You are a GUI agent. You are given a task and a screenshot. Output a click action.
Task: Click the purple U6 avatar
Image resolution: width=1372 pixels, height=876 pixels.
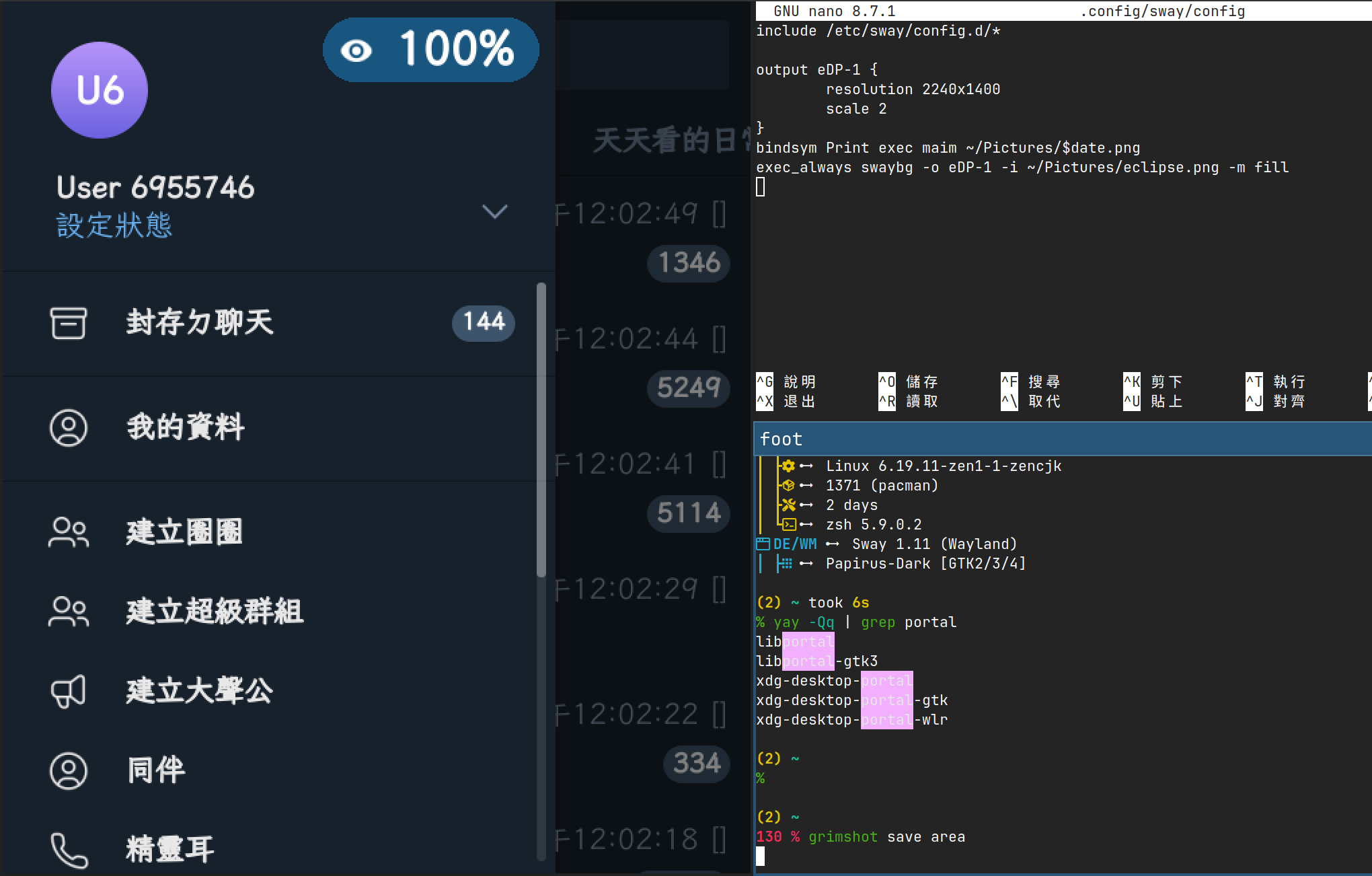(100, 90)
